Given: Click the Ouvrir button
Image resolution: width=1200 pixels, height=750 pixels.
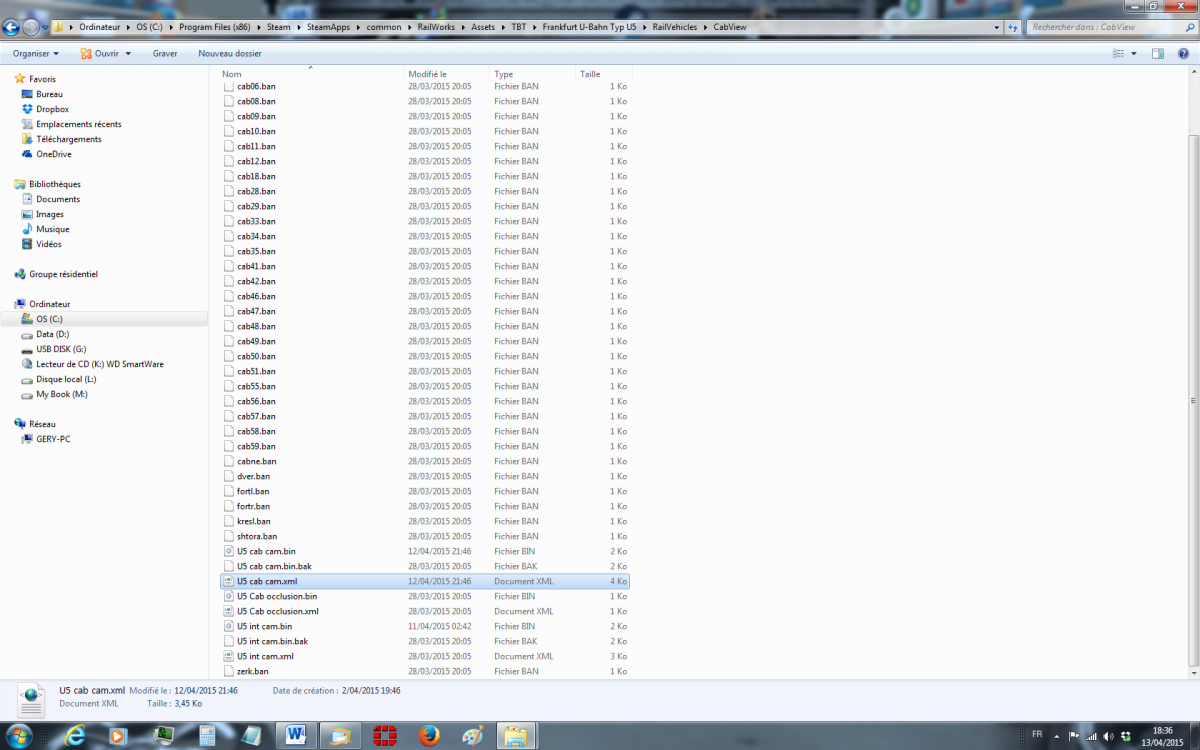Looking at the screenshot, I should (x=106, y=53).
